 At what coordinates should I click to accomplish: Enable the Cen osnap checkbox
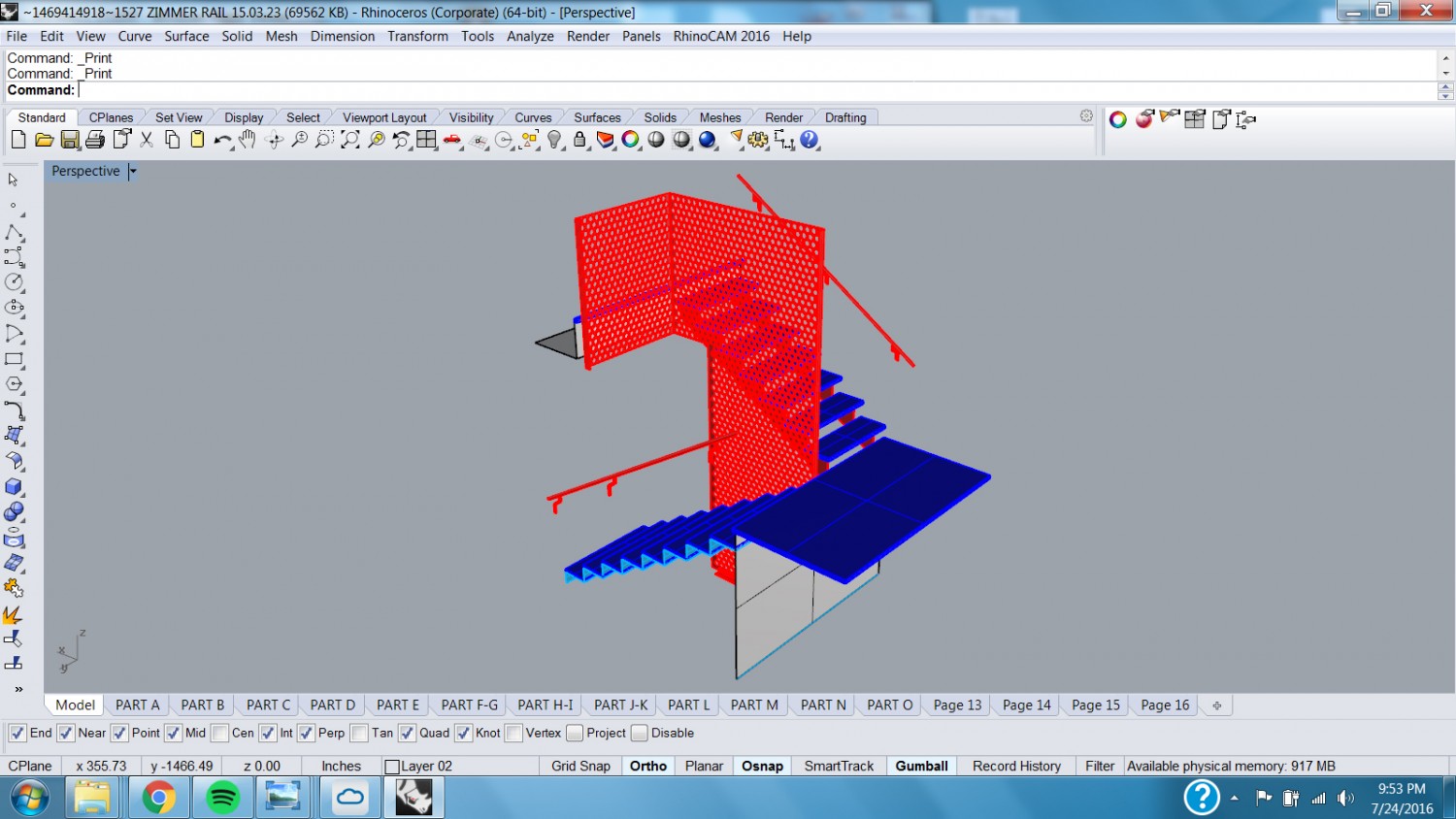pos(219,733)
